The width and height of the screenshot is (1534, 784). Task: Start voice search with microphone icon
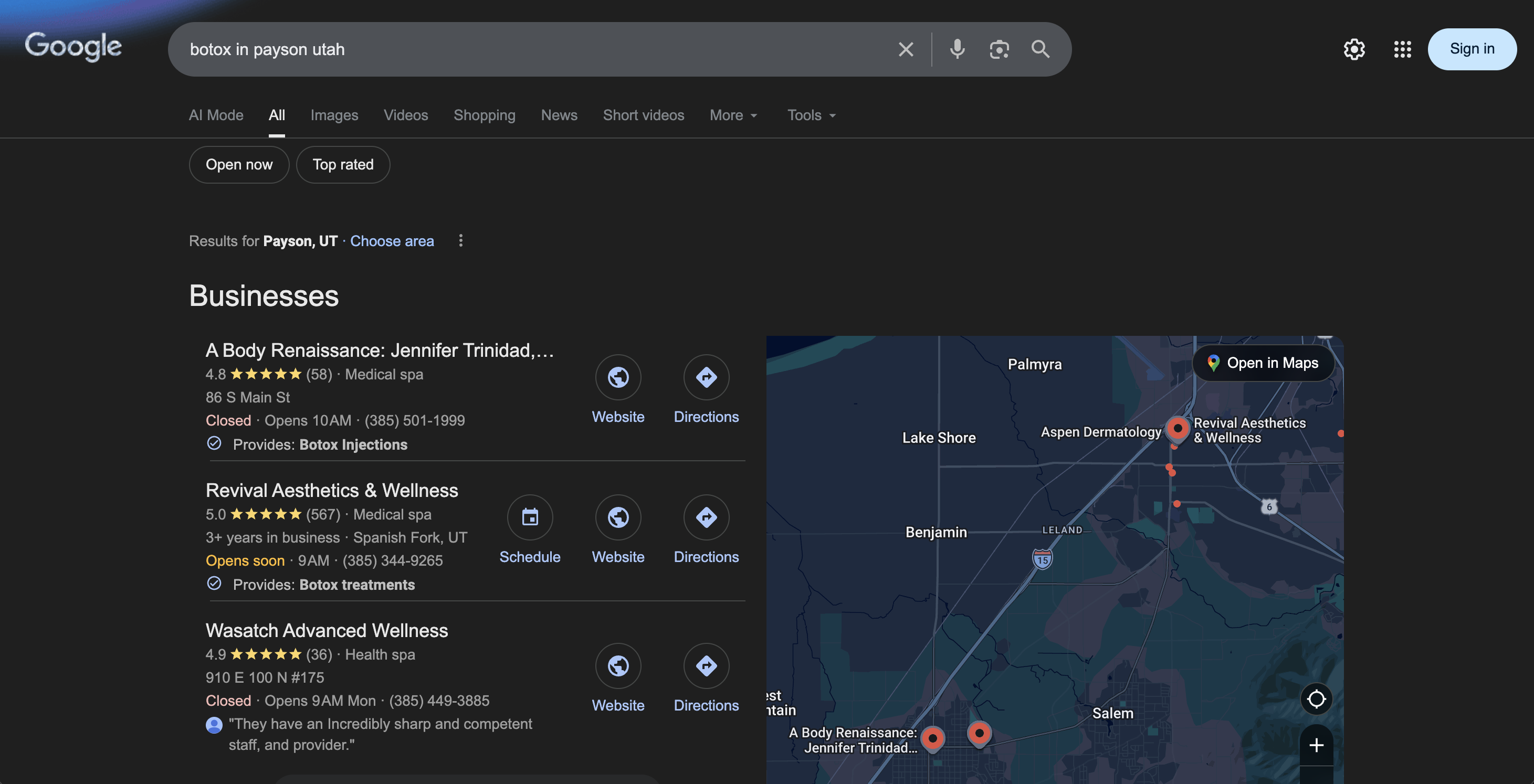[x=957, y=49]
